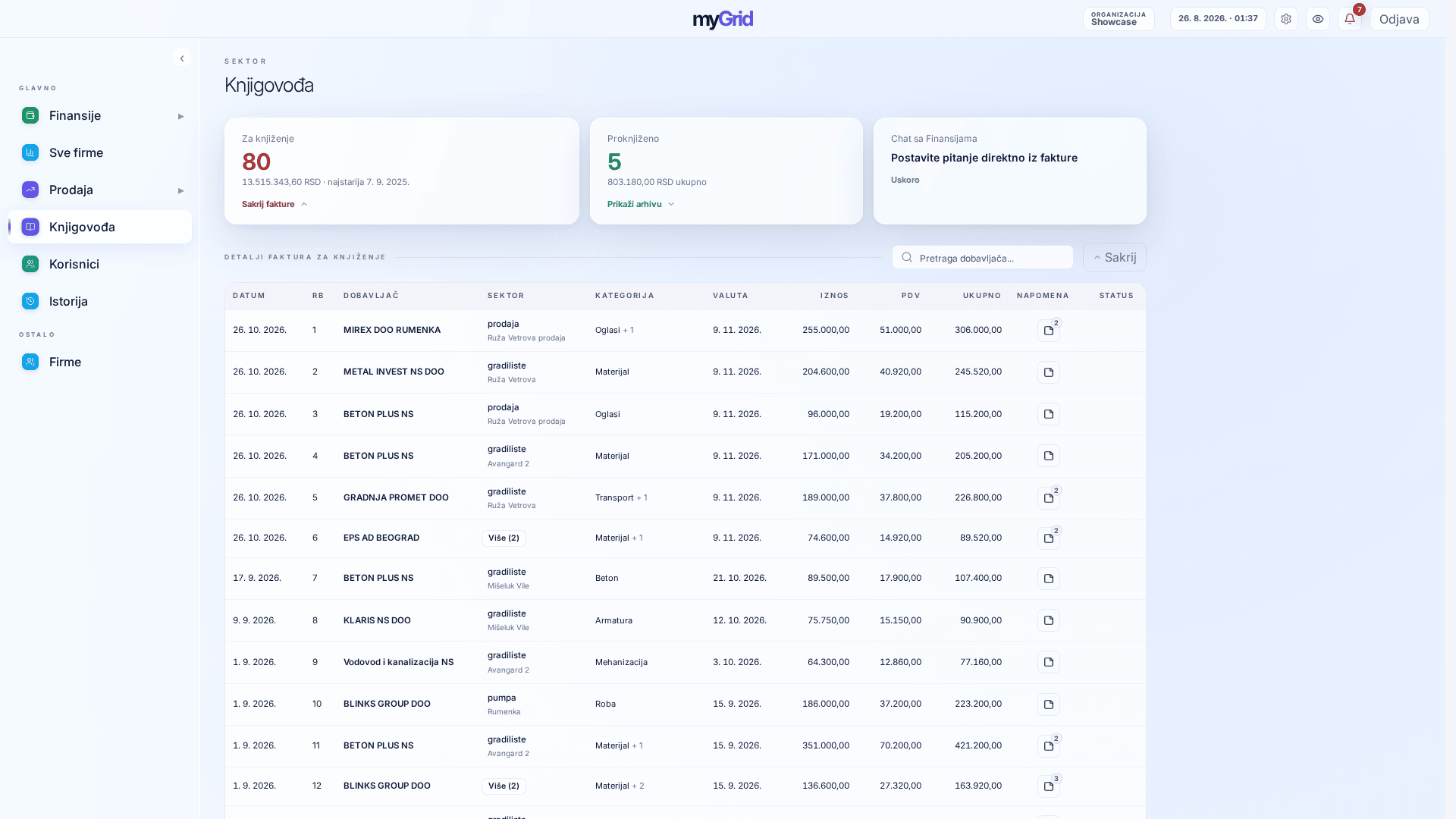Viewport: 1456px width, 819px height.
Task: Focus the Pretraga dobavljača search field
Action: pos(983,257)
